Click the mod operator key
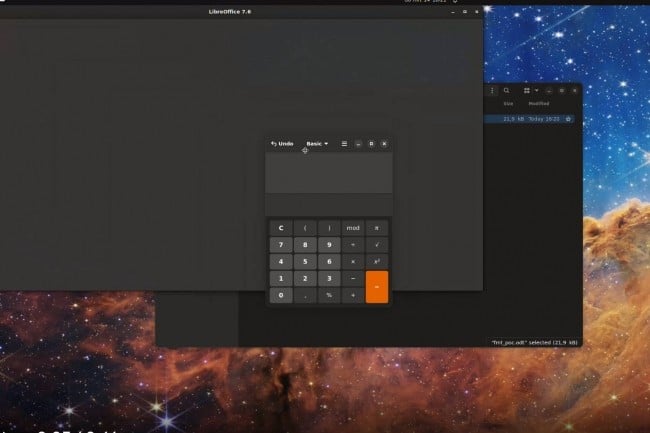The height and width of the screenshot is (433, 650). point(353,228)
